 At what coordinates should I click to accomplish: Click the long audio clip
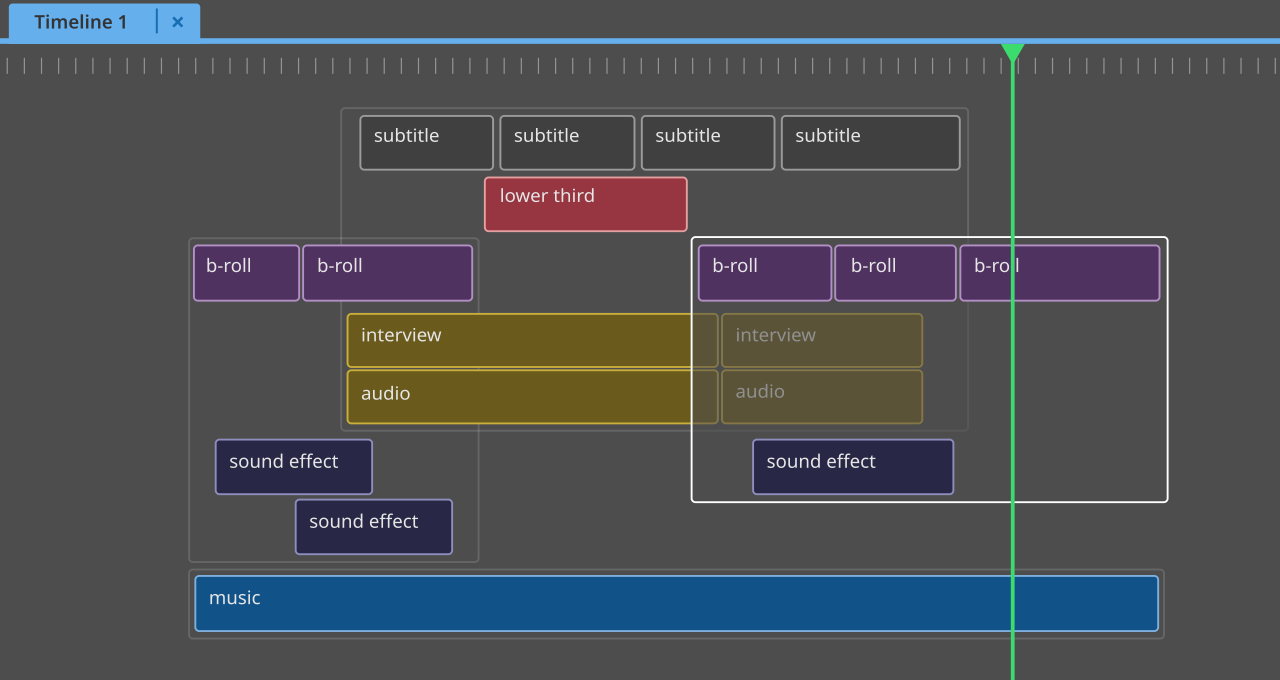(532, 396)
